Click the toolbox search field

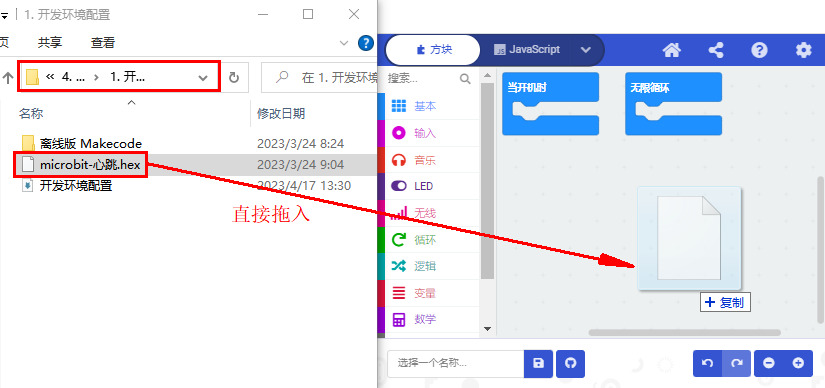422,78
